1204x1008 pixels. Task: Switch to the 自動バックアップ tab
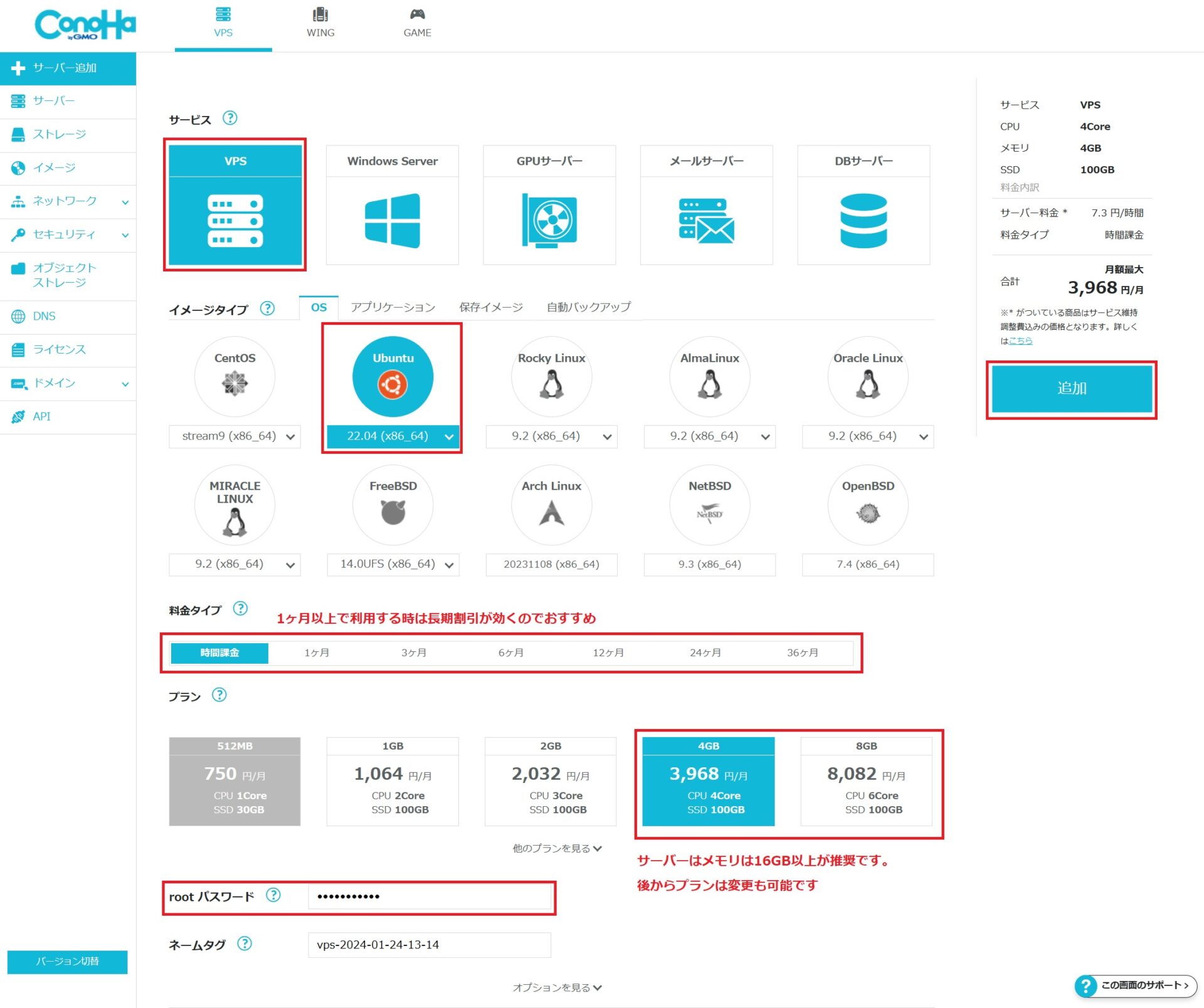(588, 307)
